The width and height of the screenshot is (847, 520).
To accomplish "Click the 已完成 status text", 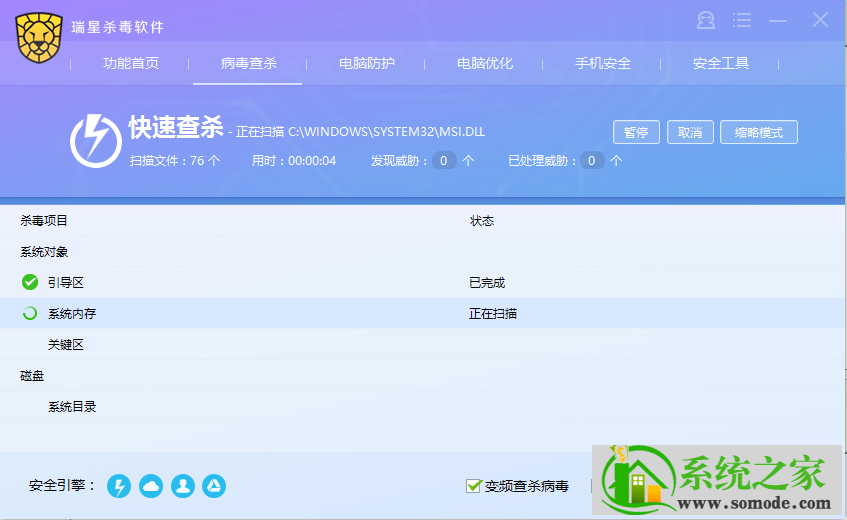I will coord(487,282).
